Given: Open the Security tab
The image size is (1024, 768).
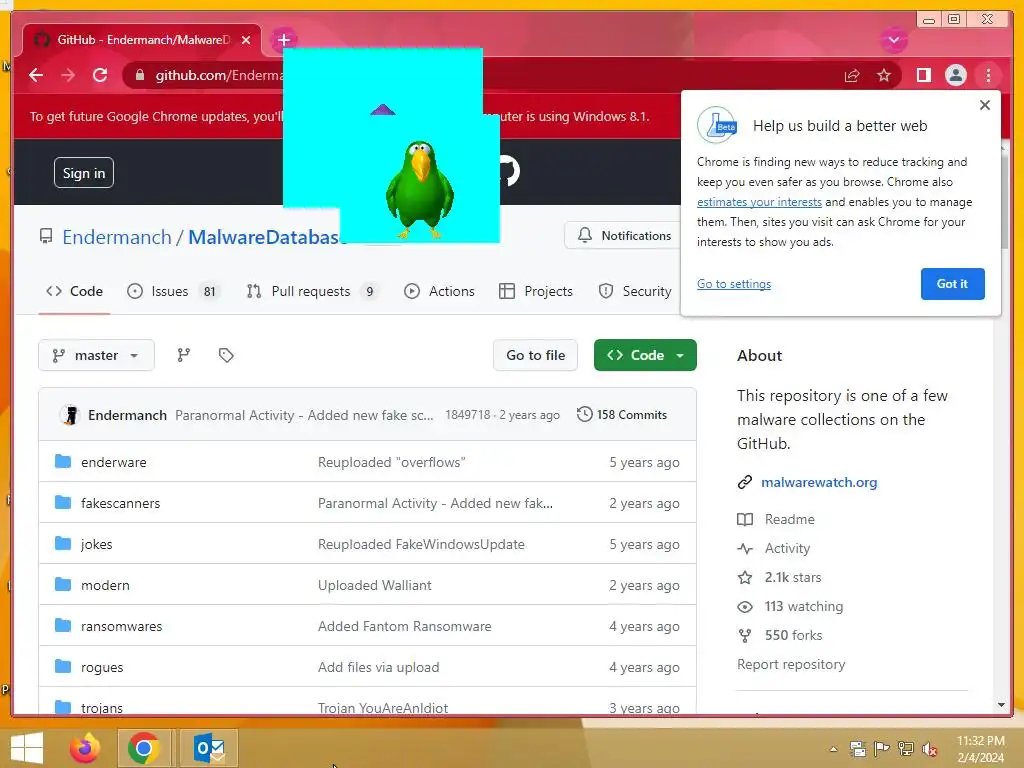Looking at the screenshot, I should coord(635,291).
